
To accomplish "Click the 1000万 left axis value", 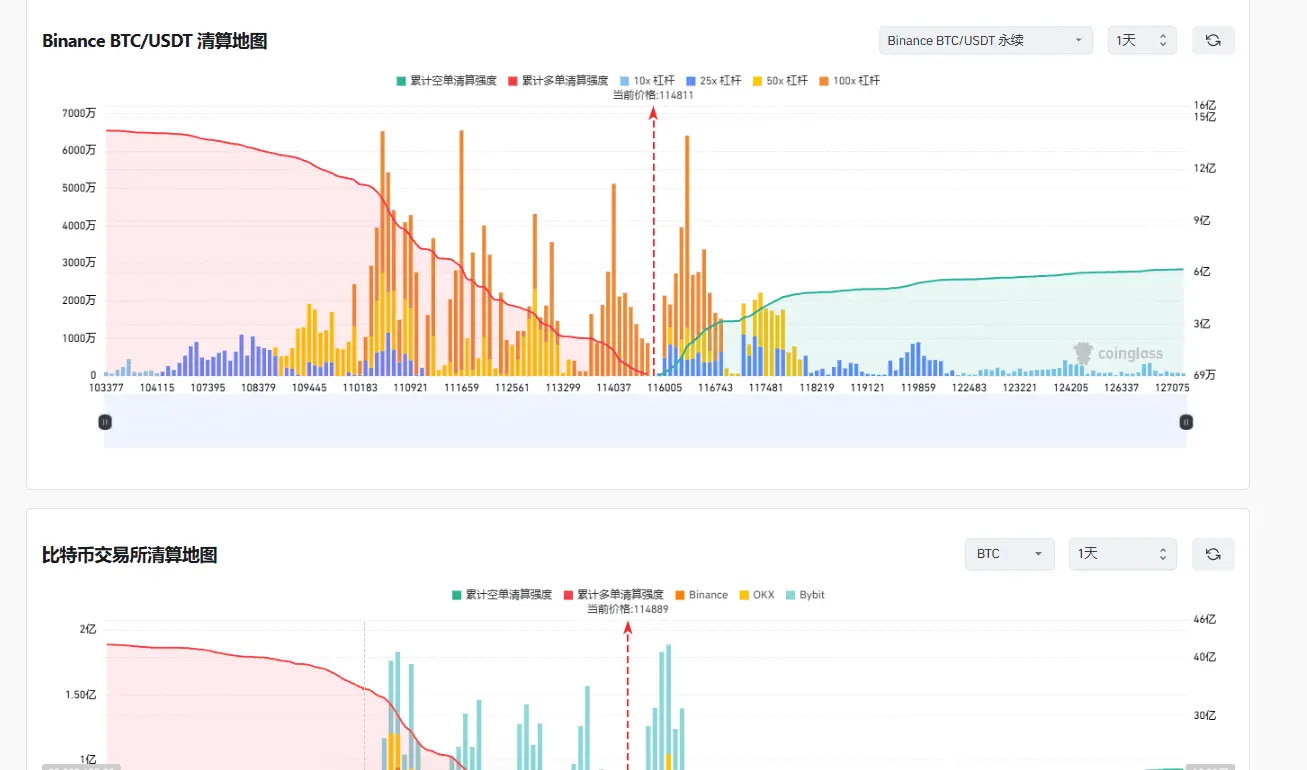I will pos(79,338).
